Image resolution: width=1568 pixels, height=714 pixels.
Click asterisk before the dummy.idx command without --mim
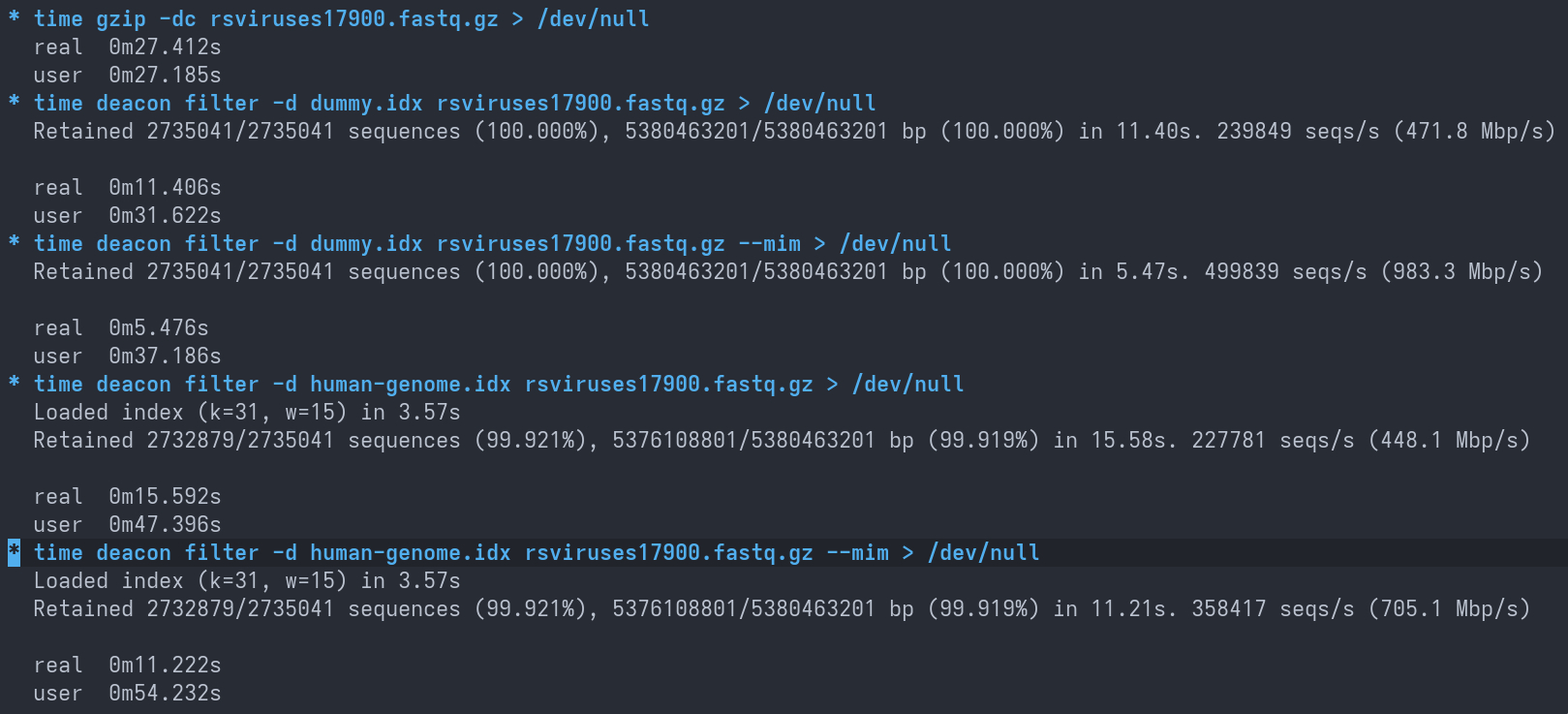[14, 102]
